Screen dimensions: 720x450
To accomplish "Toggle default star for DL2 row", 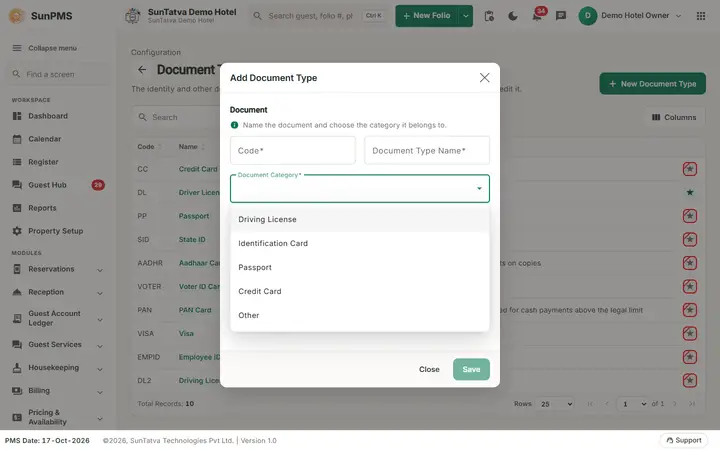I will click(x=690, y=380).
